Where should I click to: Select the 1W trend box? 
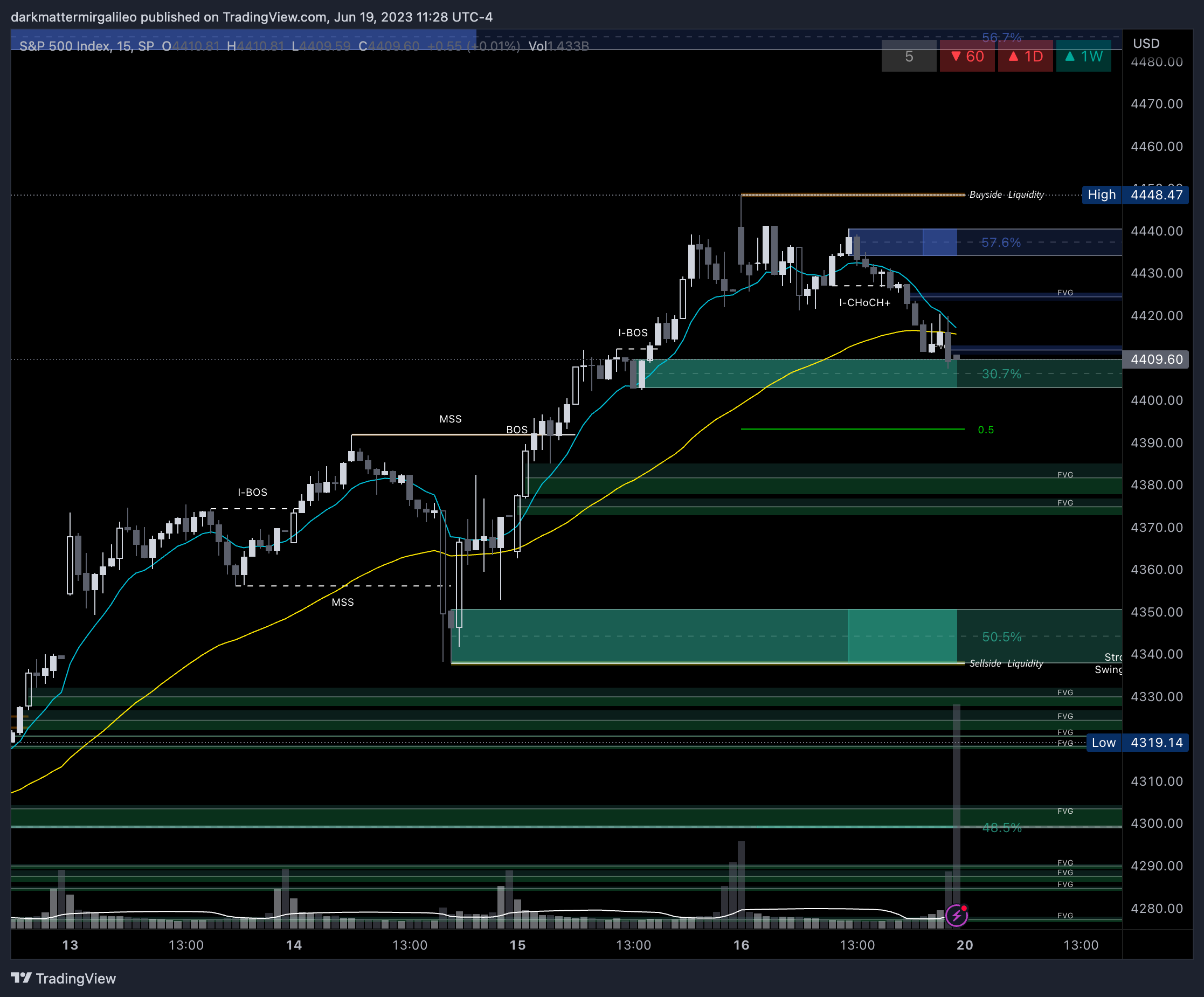1084,56
